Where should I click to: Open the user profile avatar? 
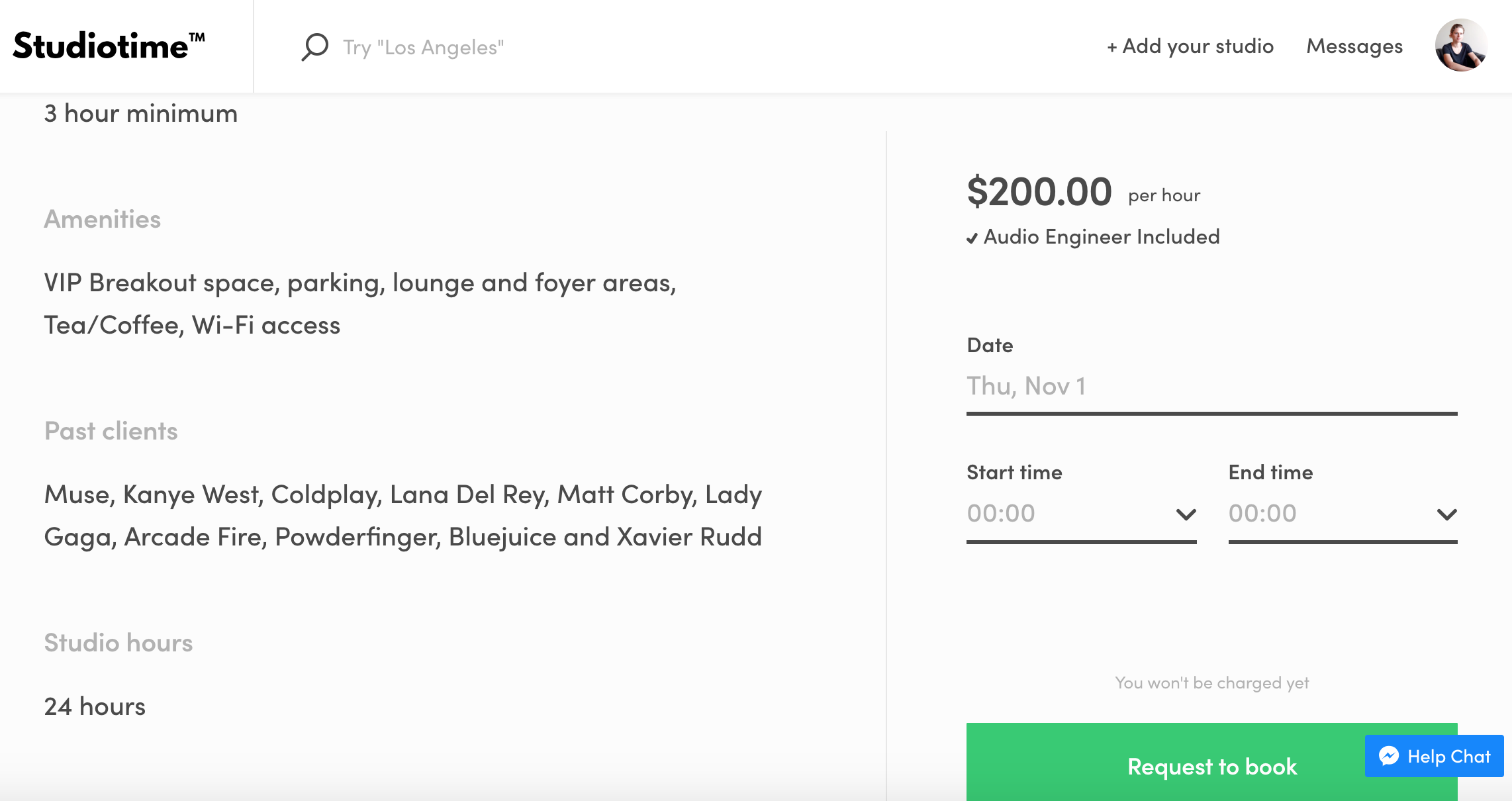pyautogui.click(x=1461, y=45)
